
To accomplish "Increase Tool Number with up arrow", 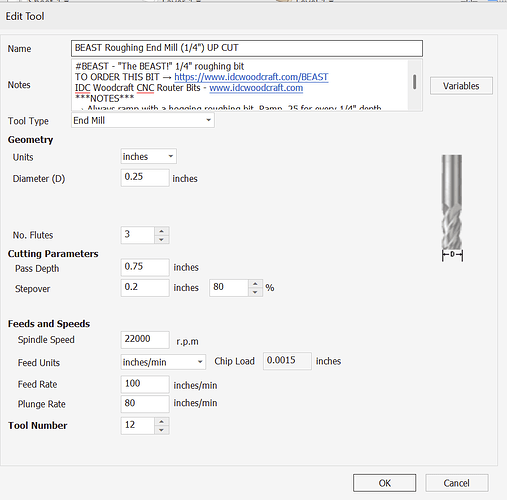I will click(162, 422).
